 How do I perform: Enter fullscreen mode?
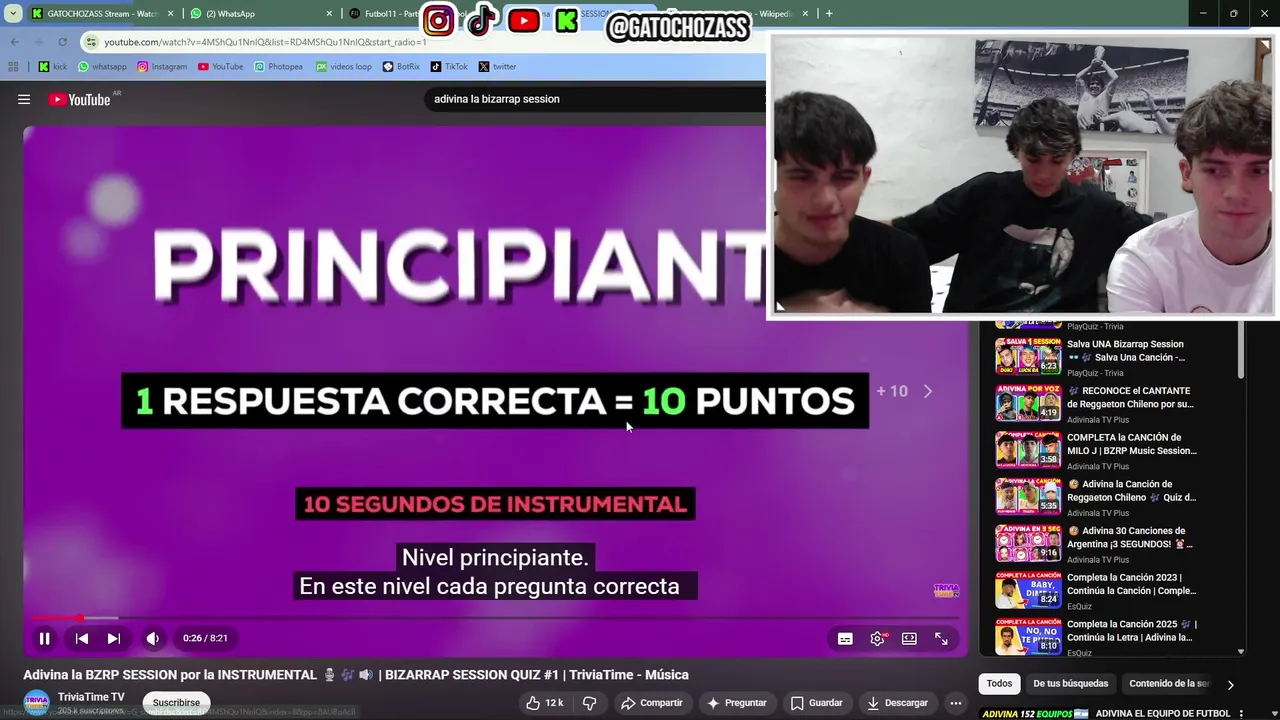point(941,638)
